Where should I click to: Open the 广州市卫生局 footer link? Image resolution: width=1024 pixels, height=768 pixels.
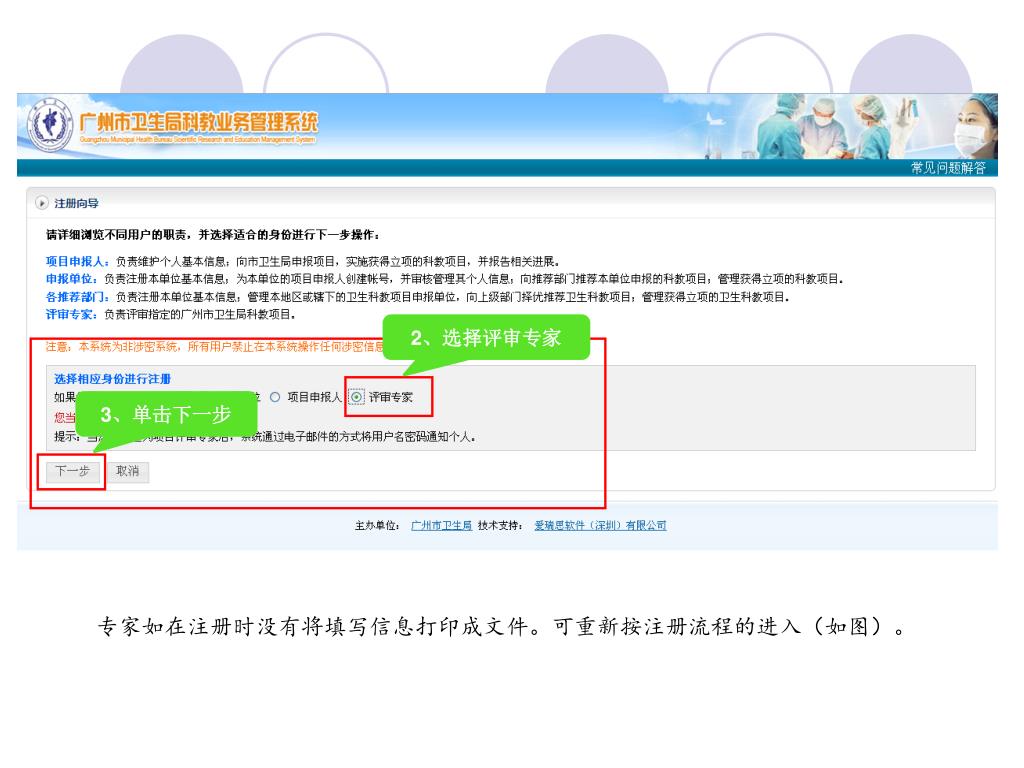pos(441,526)
